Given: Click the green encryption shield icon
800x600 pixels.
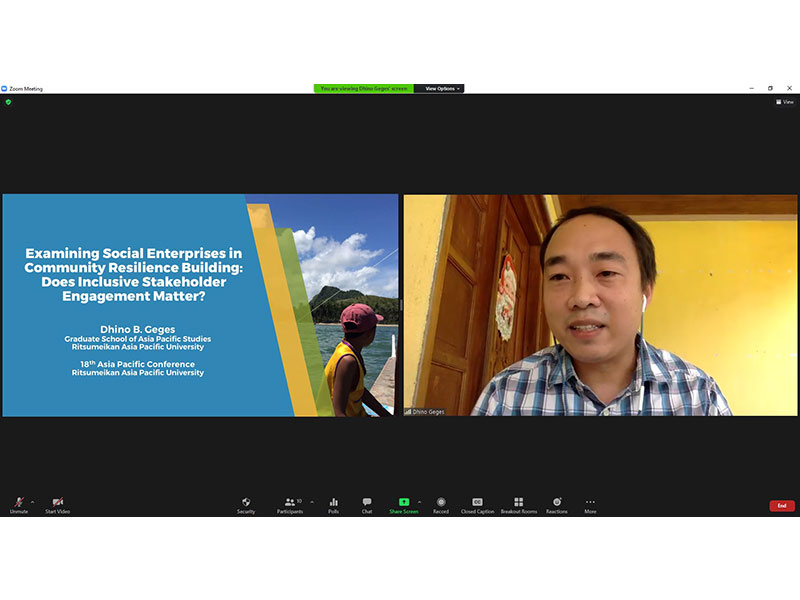Looking at the screenshot, I should tap(8, 102).
